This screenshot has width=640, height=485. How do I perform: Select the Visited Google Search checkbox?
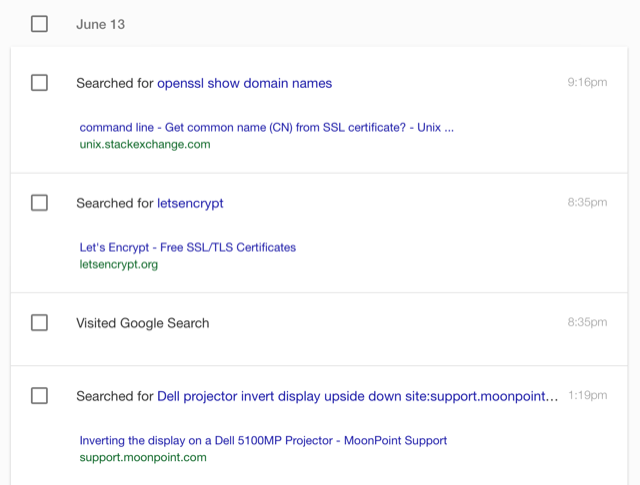tap(39, 323)
